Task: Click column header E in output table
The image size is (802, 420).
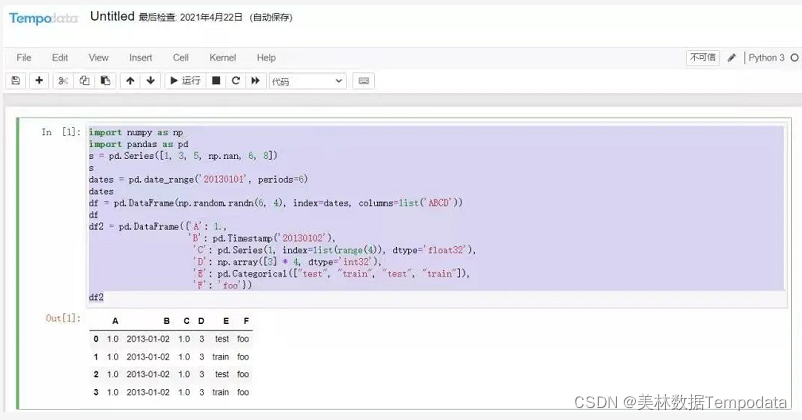Action: pyautogui.click(x=226, y=321)
